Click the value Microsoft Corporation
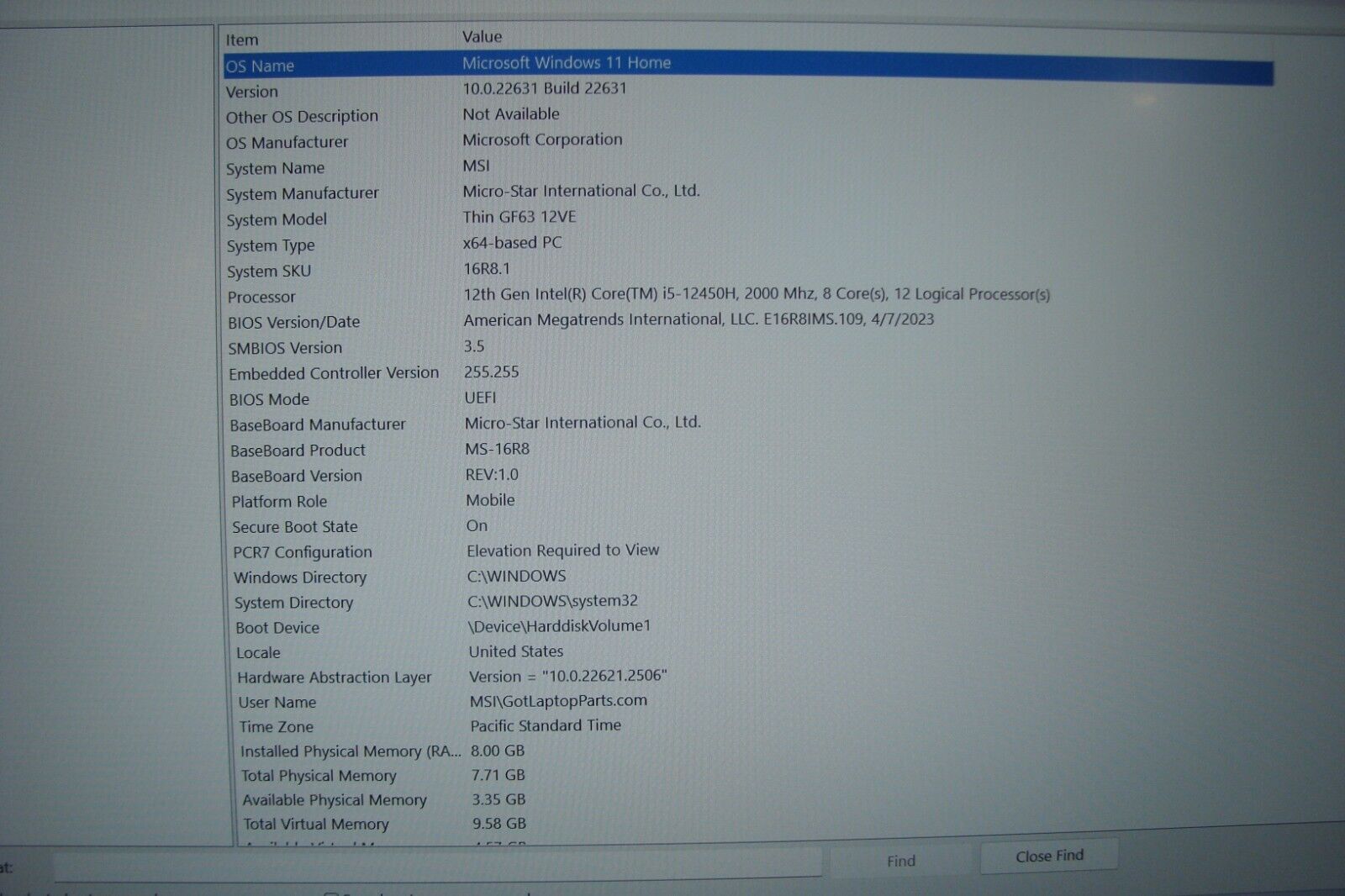The image size is (1345, 896). (542, 140)
